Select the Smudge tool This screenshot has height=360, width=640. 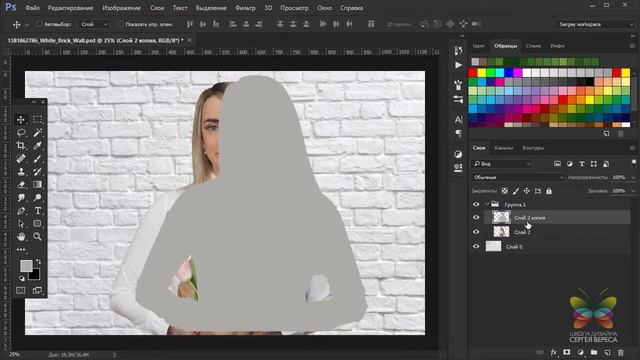21,198
